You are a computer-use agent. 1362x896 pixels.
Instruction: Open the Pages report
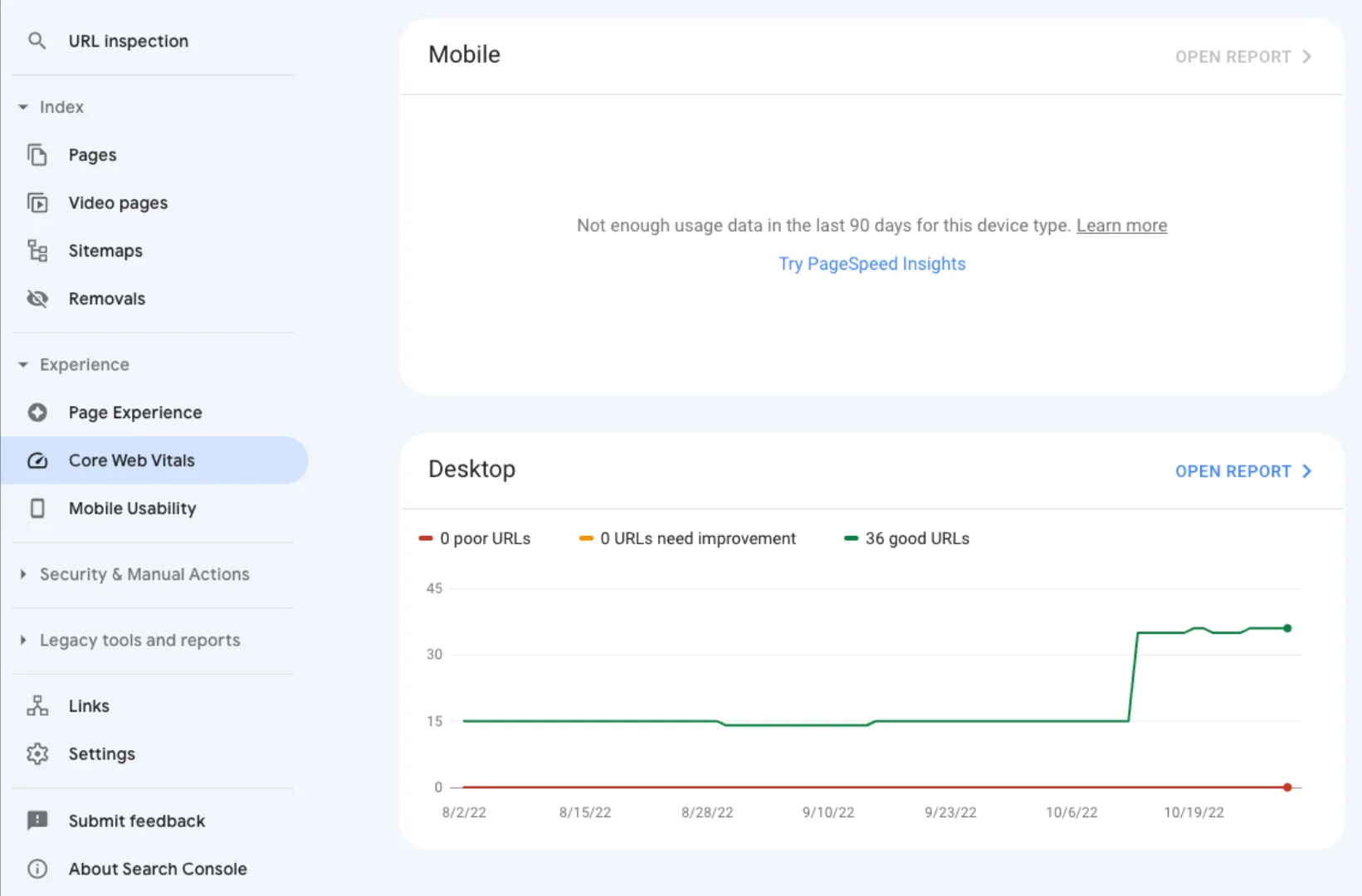(154, 155)
